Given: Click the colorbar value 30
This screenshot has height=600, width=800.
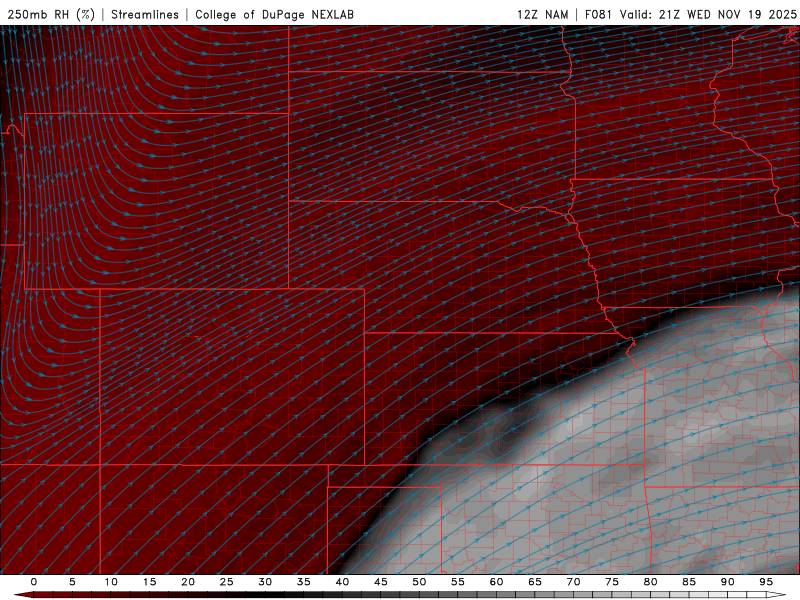Looking at the screenshot, I should [x=265, y=582].
